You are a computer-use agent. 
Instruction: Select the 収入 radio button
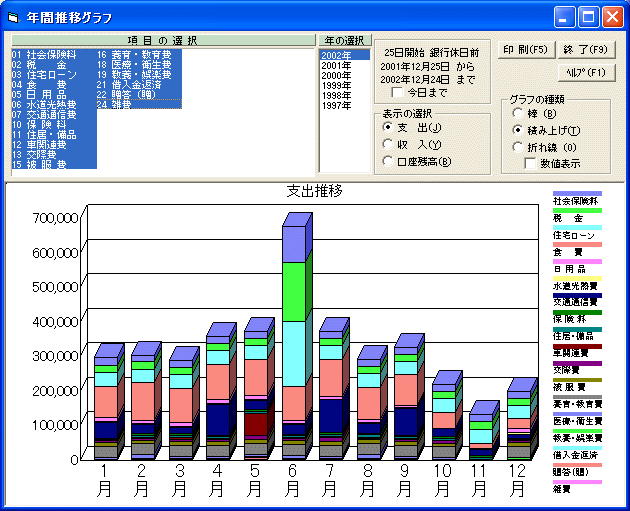388,144
